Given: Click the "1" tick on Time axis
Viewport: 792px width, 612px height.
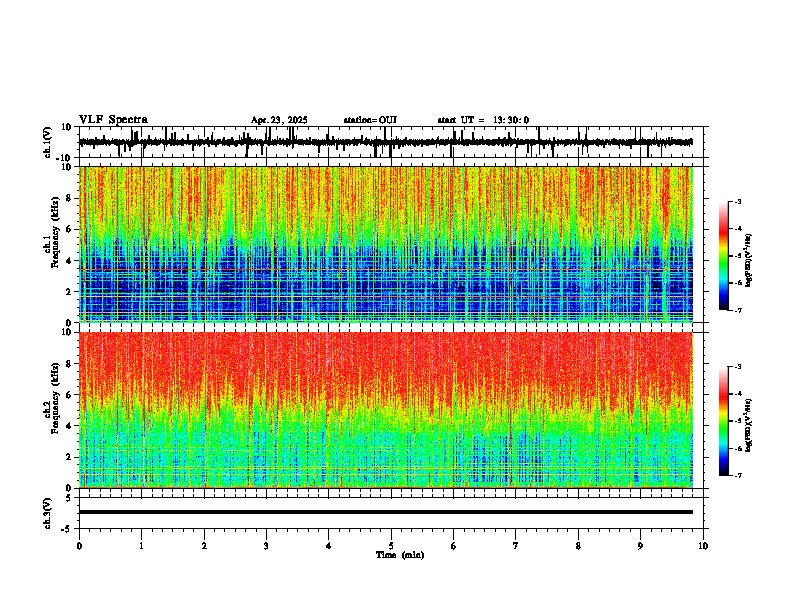Looking at the screenshot, I should [x=141, y=546].
